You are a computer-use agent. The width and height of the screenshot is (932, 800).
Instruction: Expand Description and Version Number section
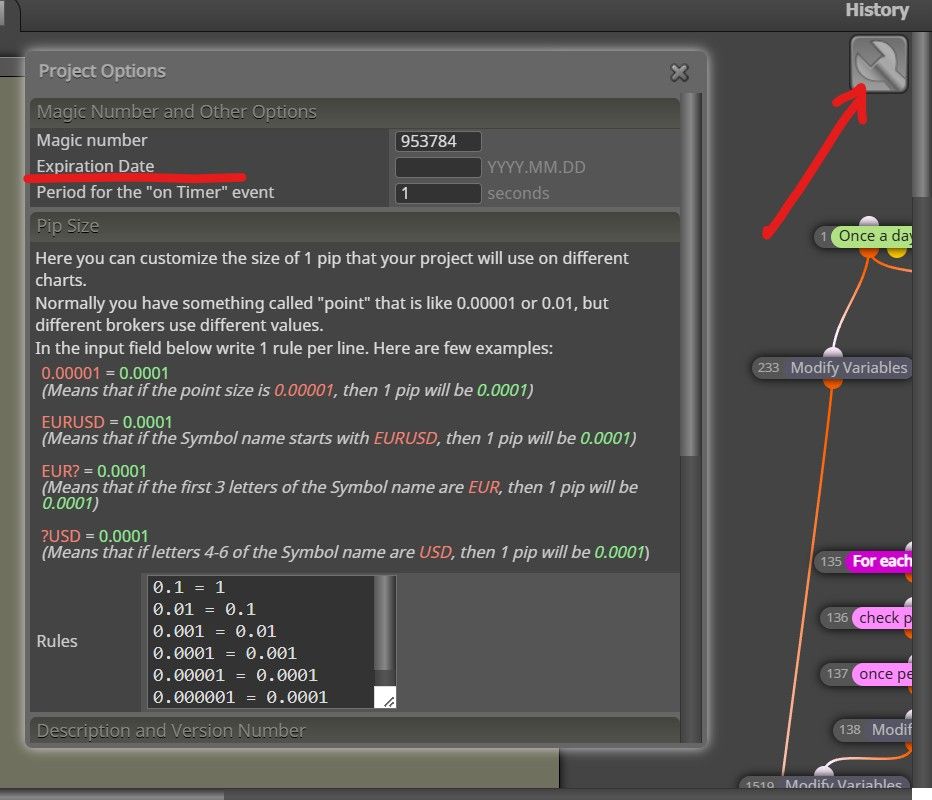tap(355, 730)
